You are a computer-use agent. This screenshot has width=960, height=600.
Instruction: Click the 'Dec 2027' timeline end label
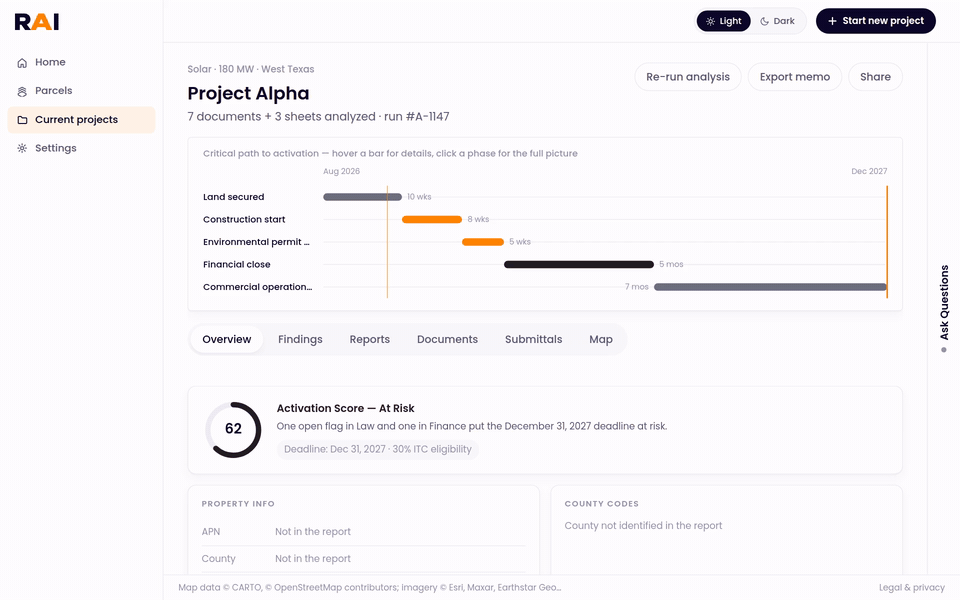pos(869,171)
